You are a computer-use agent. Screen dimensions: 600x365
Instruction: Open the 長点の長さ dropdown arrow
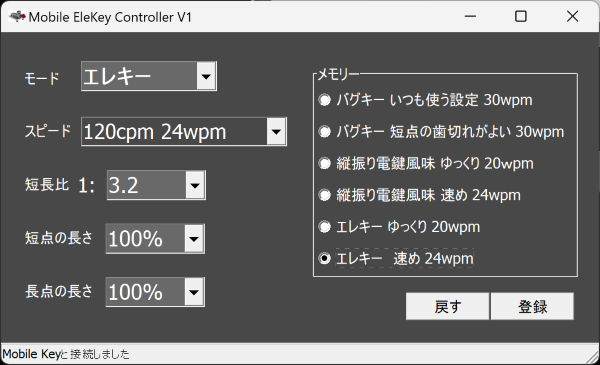tap(194, 292)
